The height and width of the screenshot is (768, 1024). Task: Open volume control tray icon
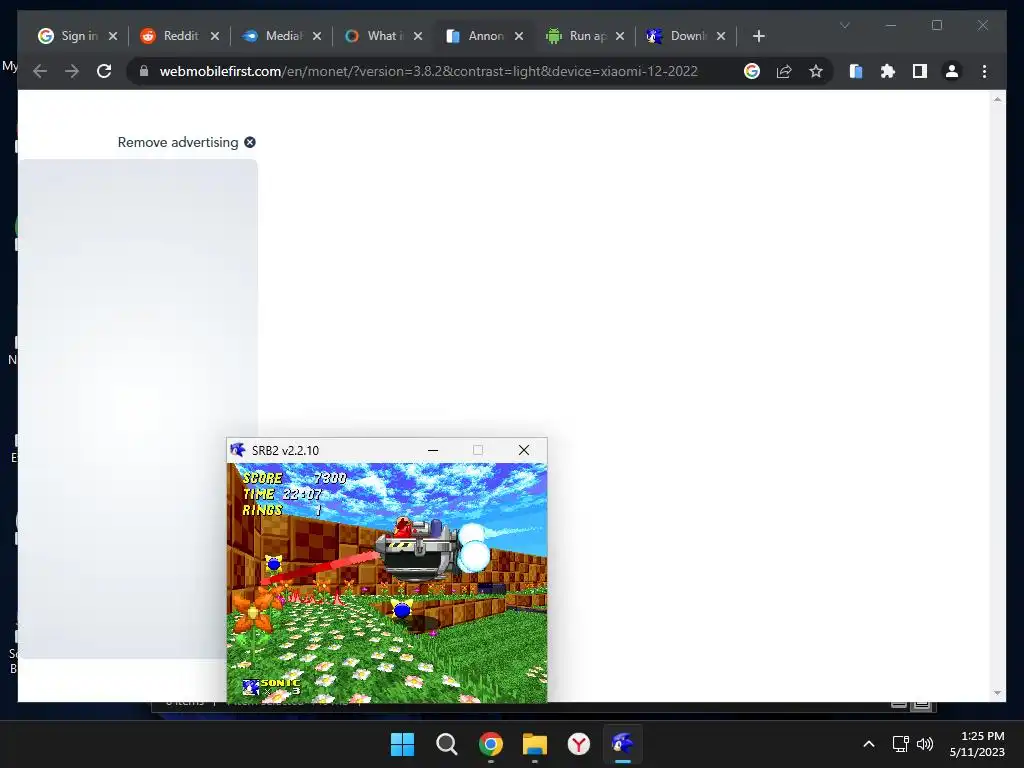point(925,744)
